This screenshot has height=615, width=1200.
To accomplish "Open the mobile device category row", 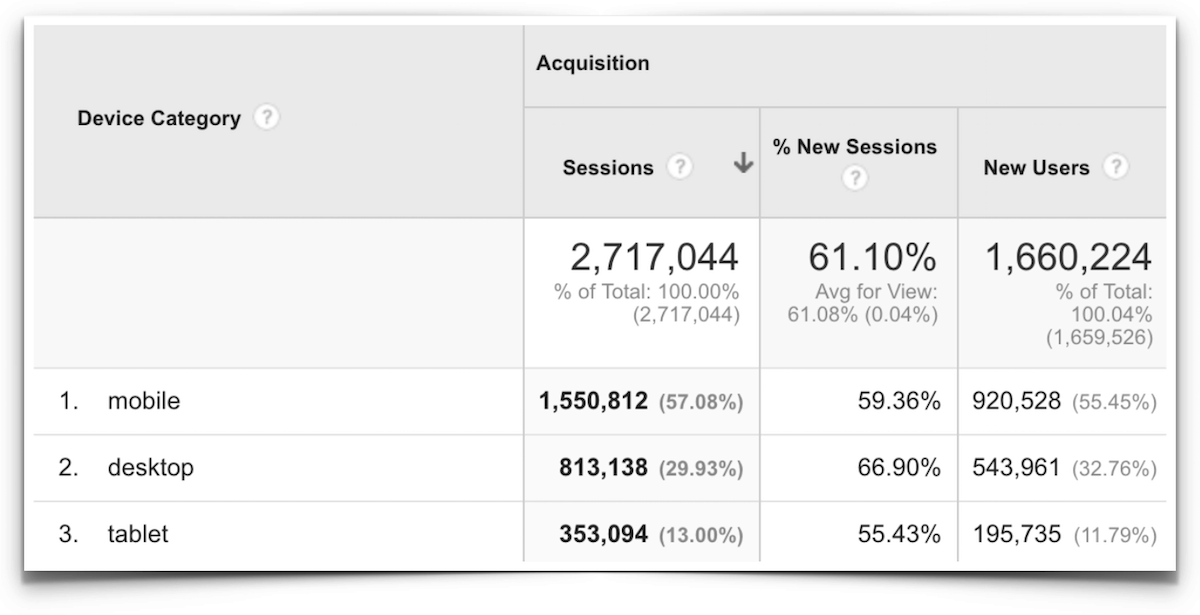I will pos(144,401).
